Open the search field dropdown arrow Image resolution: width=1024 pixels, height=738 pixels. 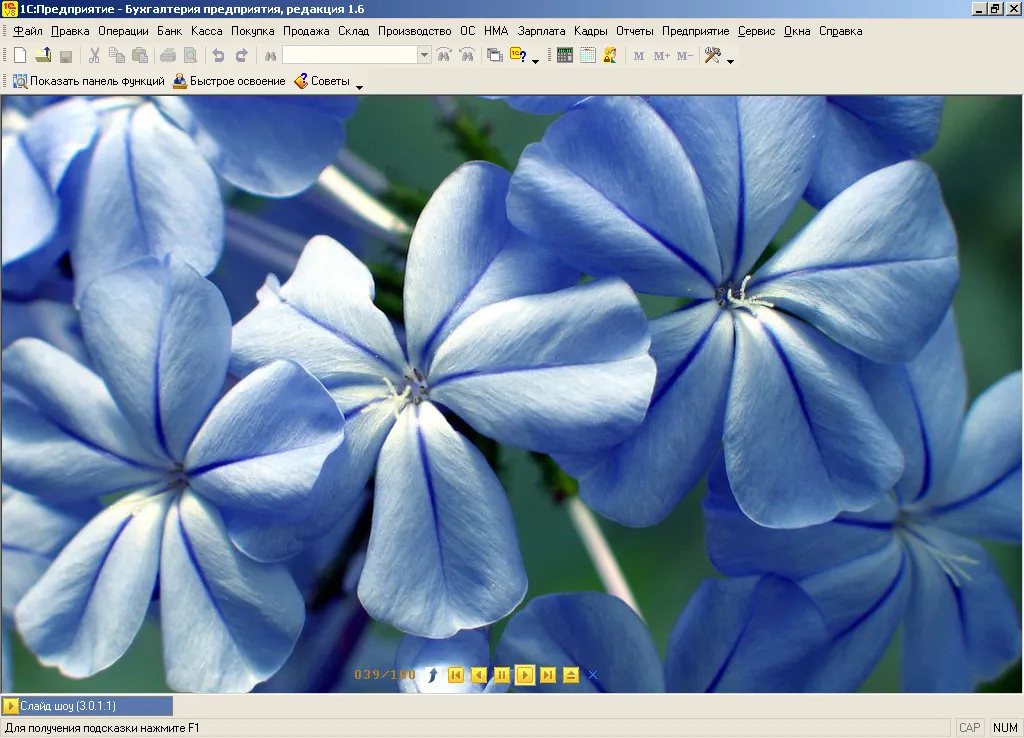pos(424,56)
